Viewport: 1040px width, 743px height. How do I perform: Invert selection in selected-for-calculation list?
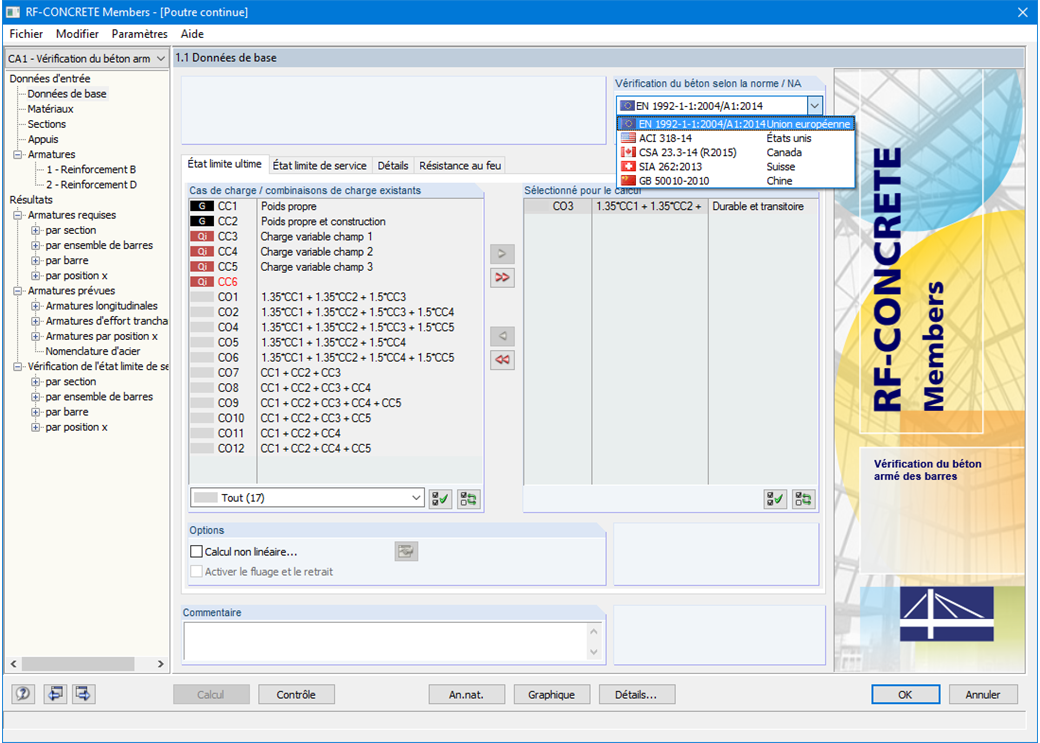(x=803, y=498)
